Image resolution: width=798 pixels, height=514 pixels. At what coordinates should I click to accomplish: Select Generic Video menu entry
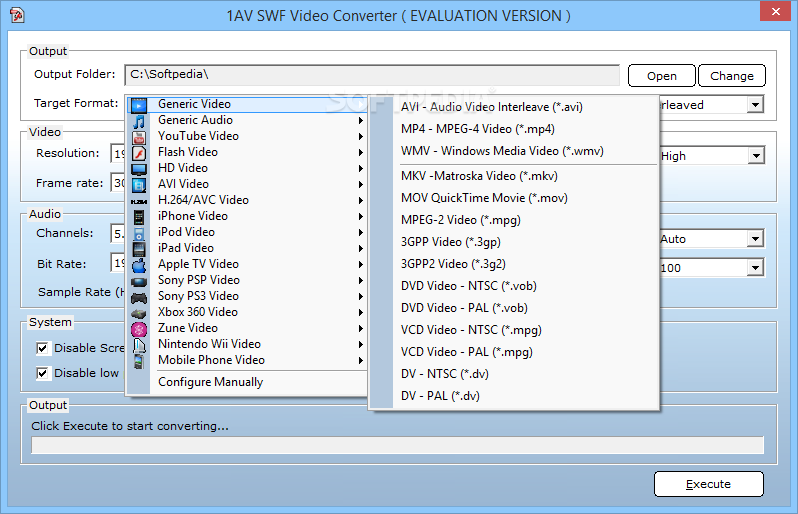(x=247, y=104)
